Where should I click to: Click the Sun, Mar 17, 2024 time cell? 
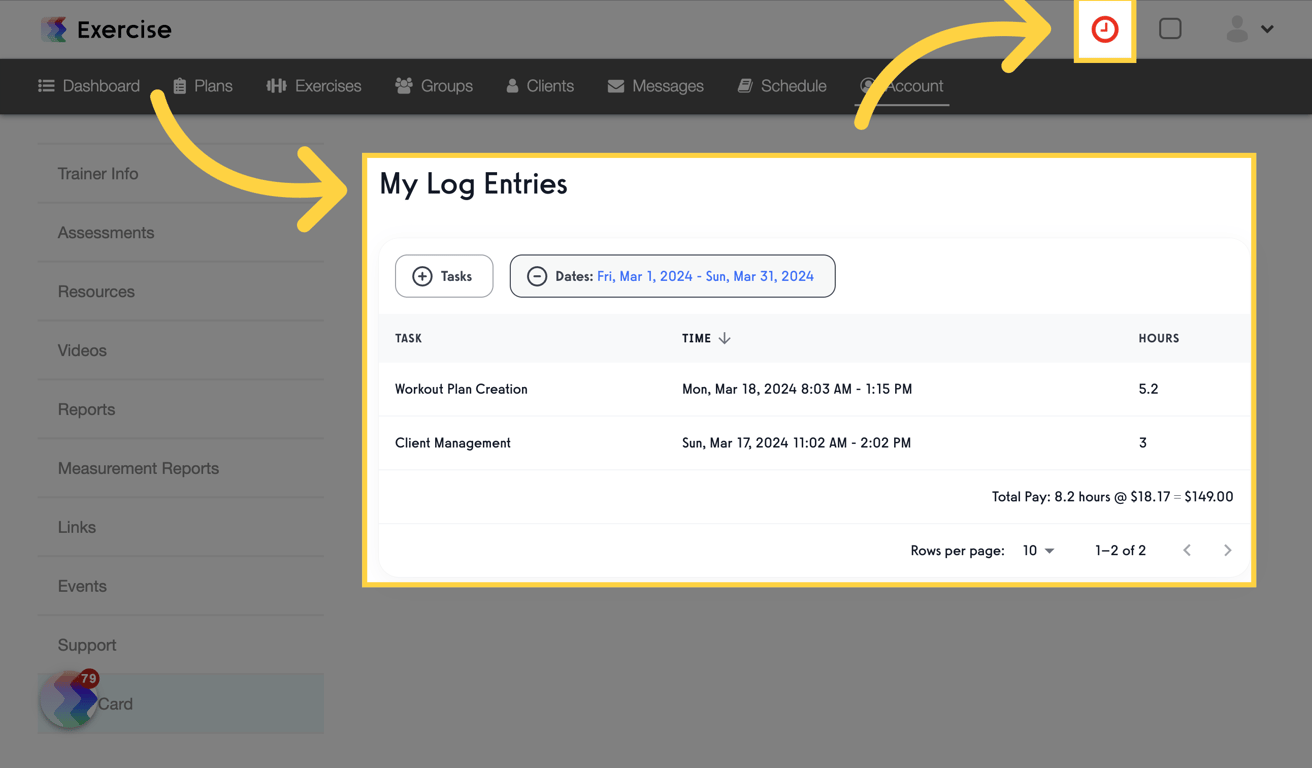796,443
